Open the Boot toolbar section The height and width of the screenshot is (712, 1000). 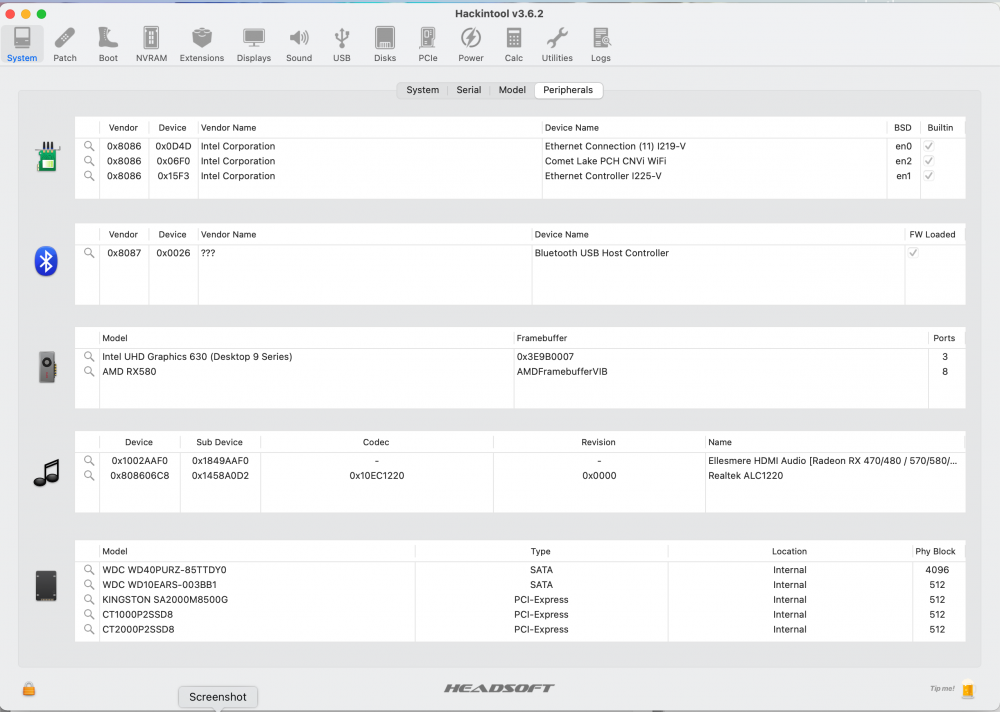[108, 45]
